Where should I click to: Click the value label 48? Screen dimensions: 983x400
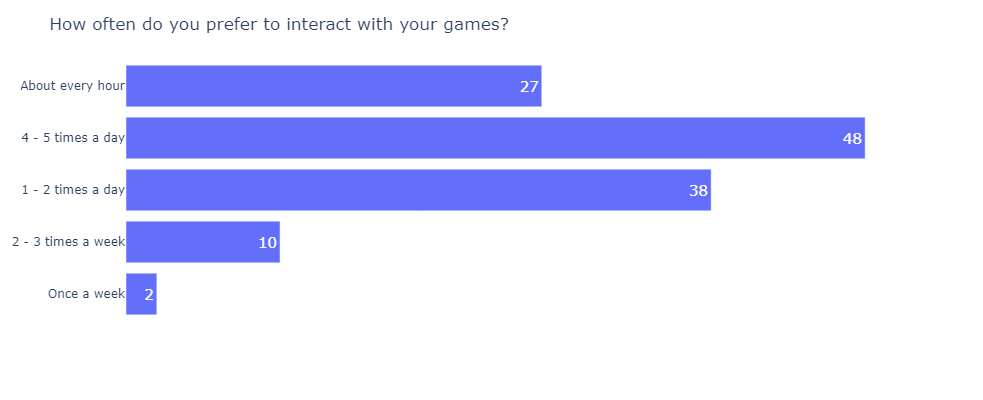[853, 139]
